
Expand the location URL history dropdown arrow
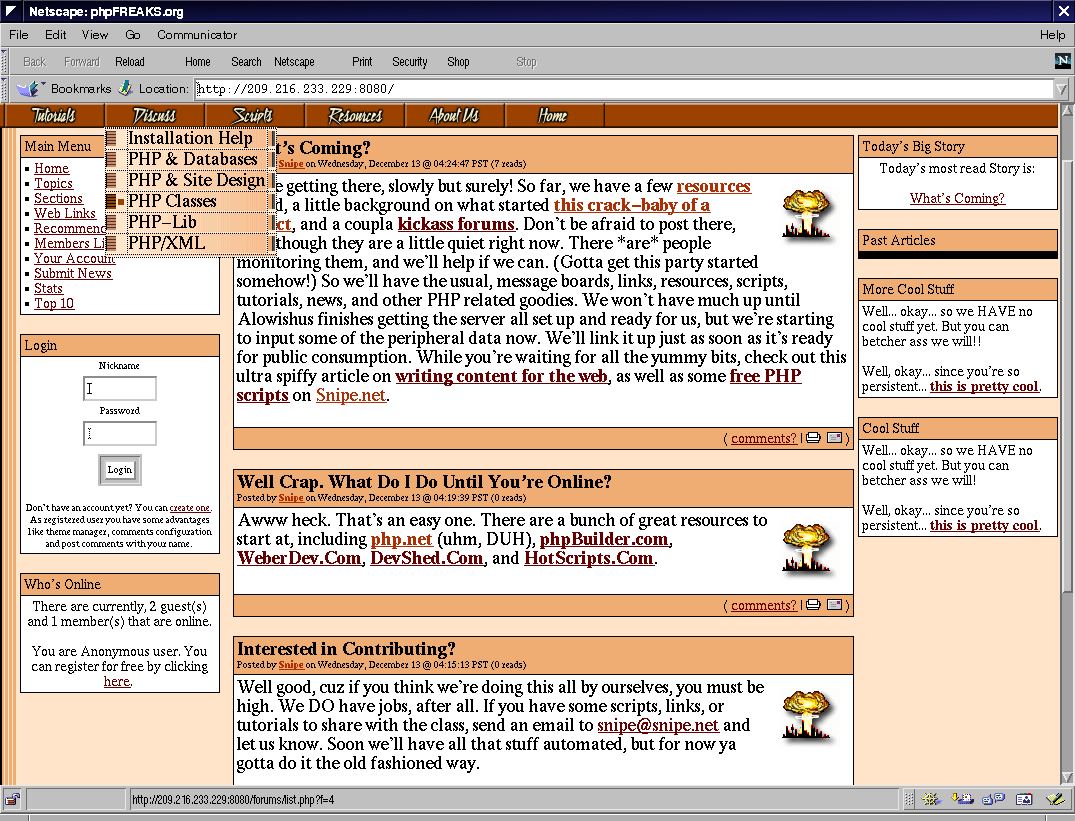pos(1061,89)
